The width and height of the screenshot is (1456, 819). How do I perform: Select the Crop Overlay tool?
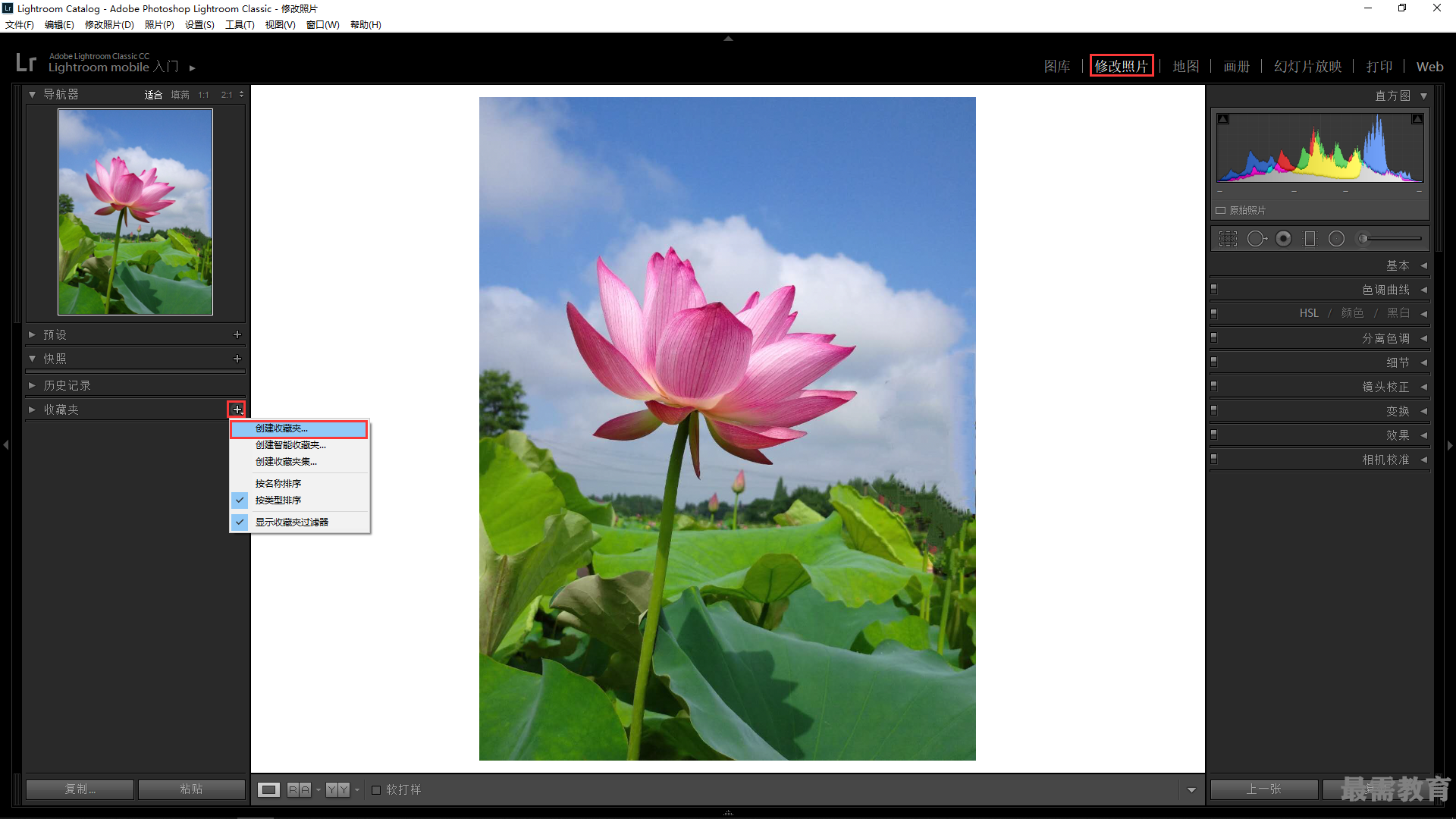pos(1227,239)
